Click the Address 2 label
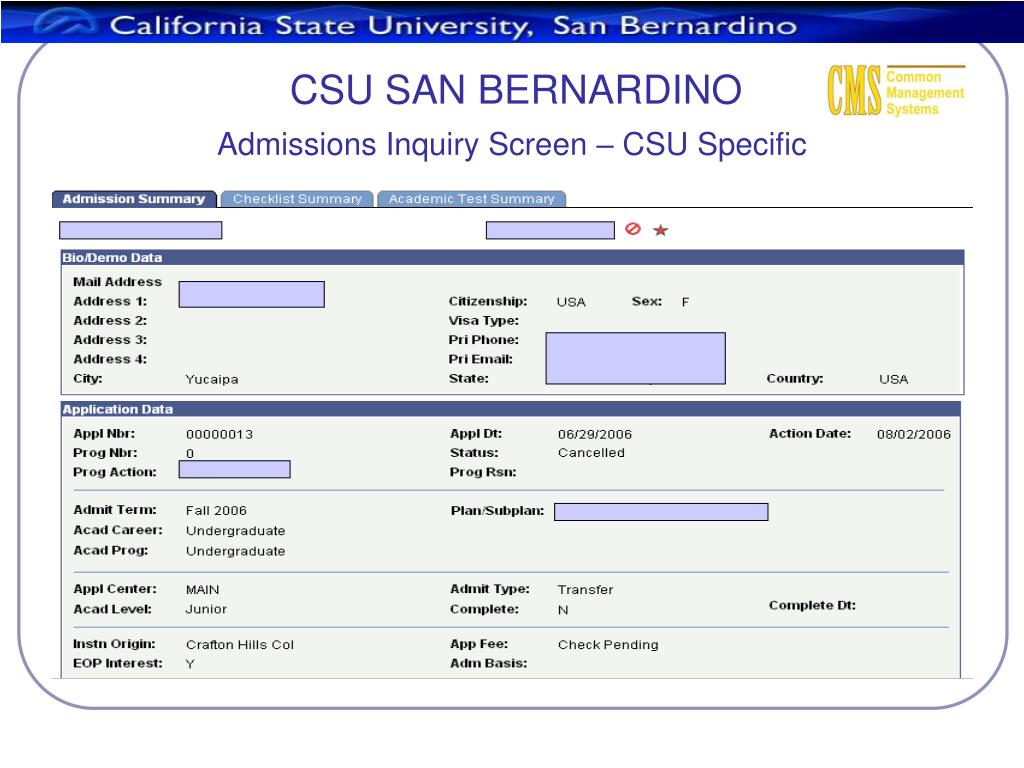The image size is (1024, 768). tap(110, 321)
